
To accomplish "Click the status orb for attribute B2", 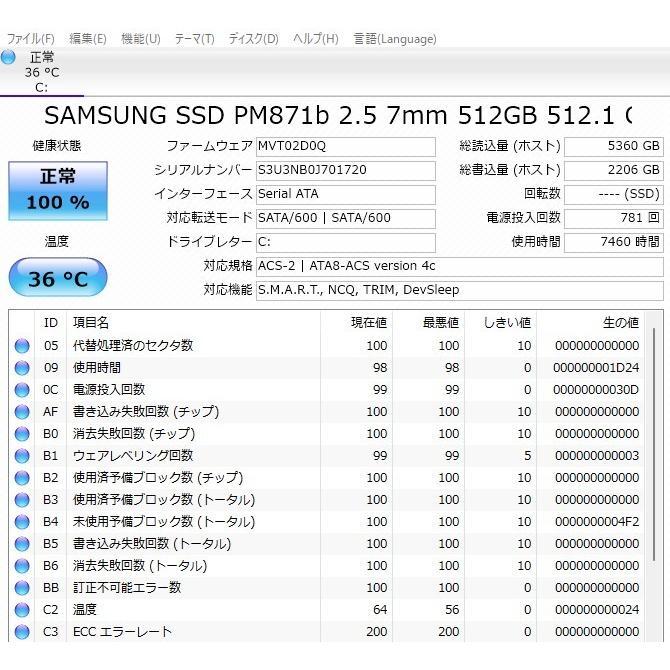I will tap(22, 478).
